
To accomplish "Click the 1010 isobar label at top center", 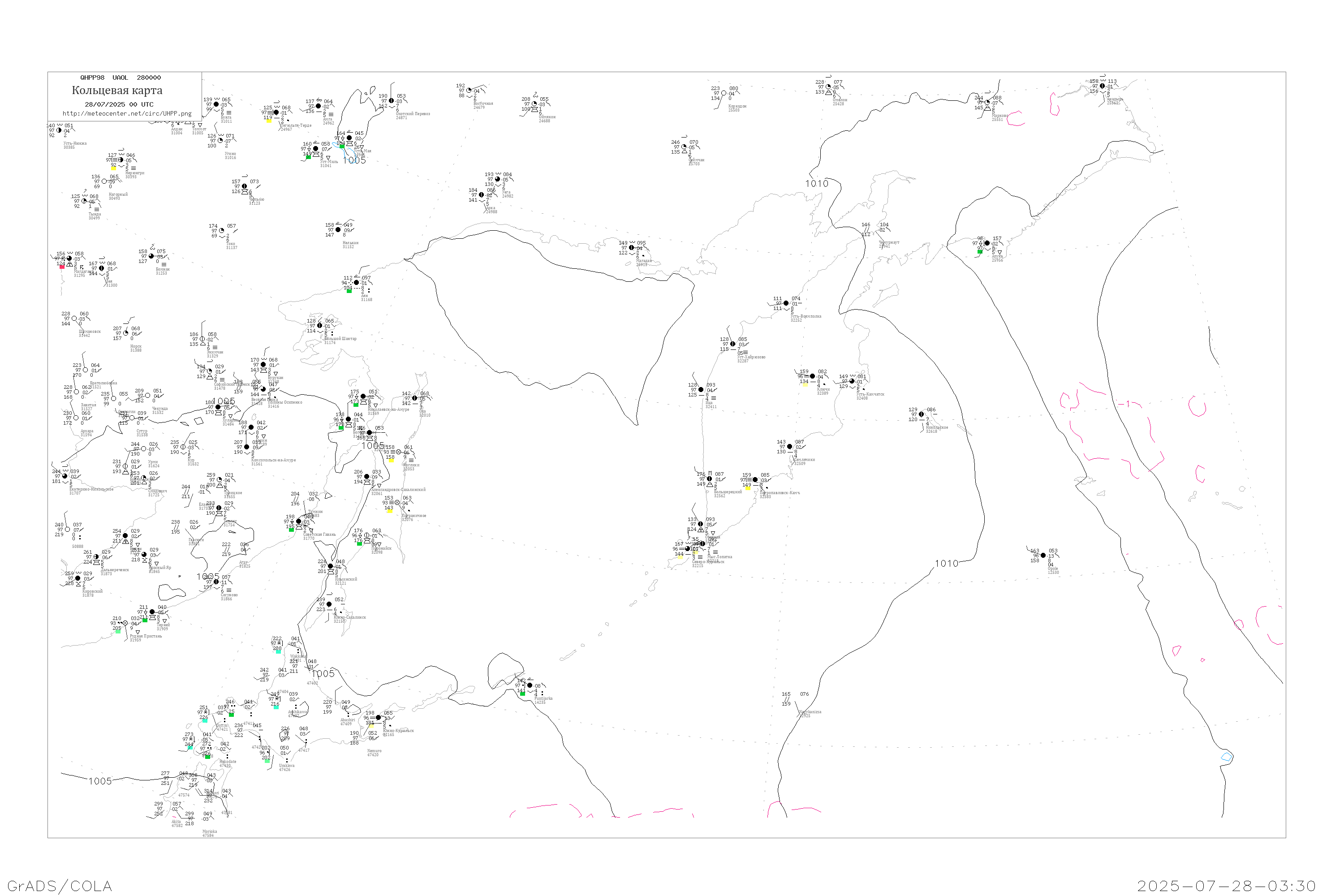I will [x=817, y=183].
